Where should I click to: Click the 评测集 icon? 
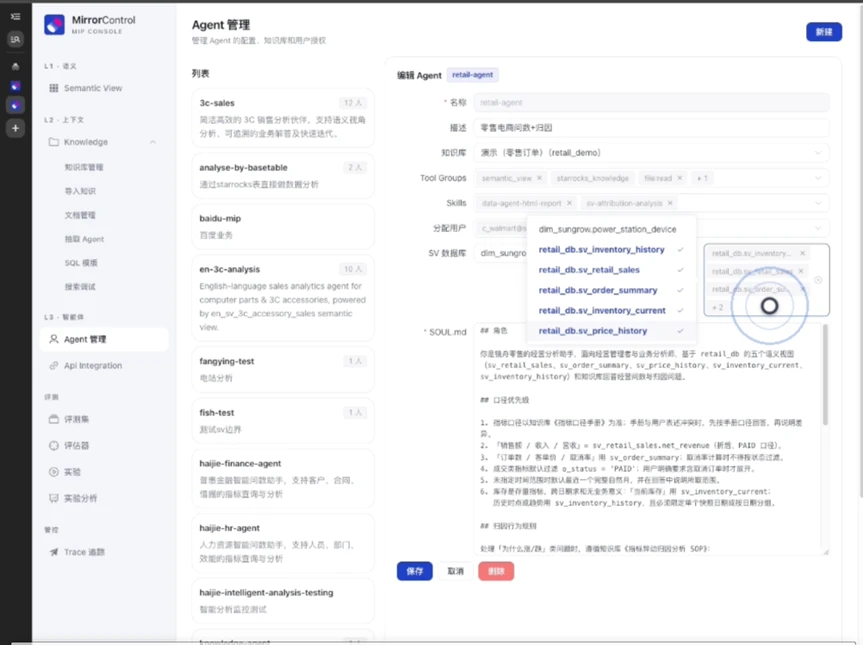(x=53, y=419)
